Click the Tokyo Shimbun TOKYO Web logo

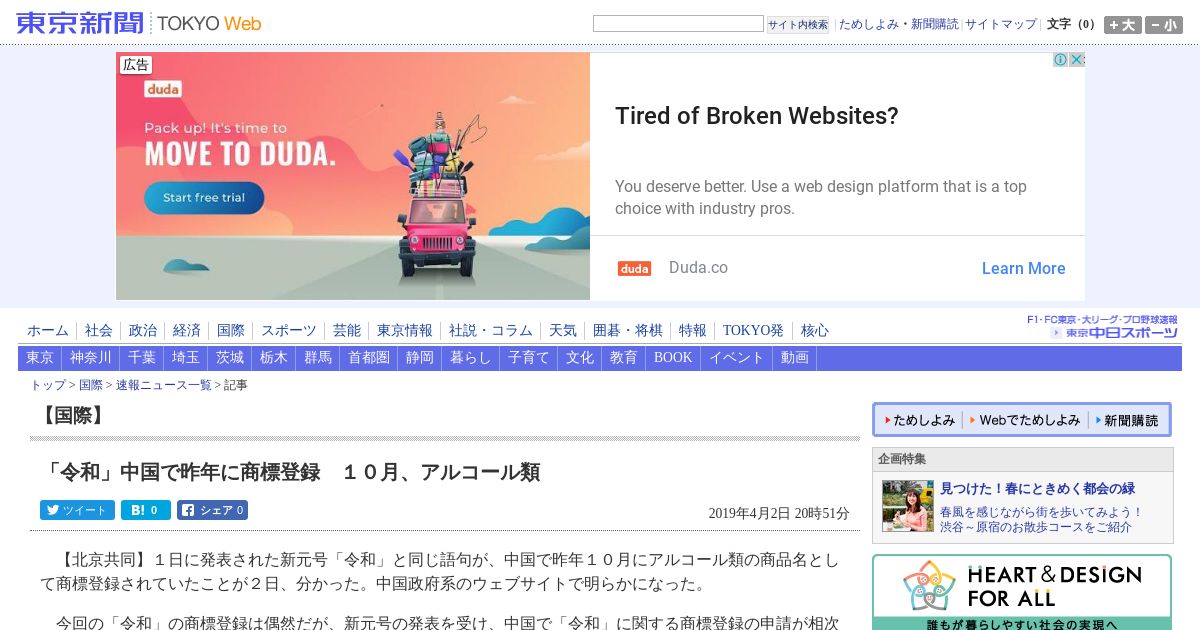pyautogui.click(x=138, y=23)
